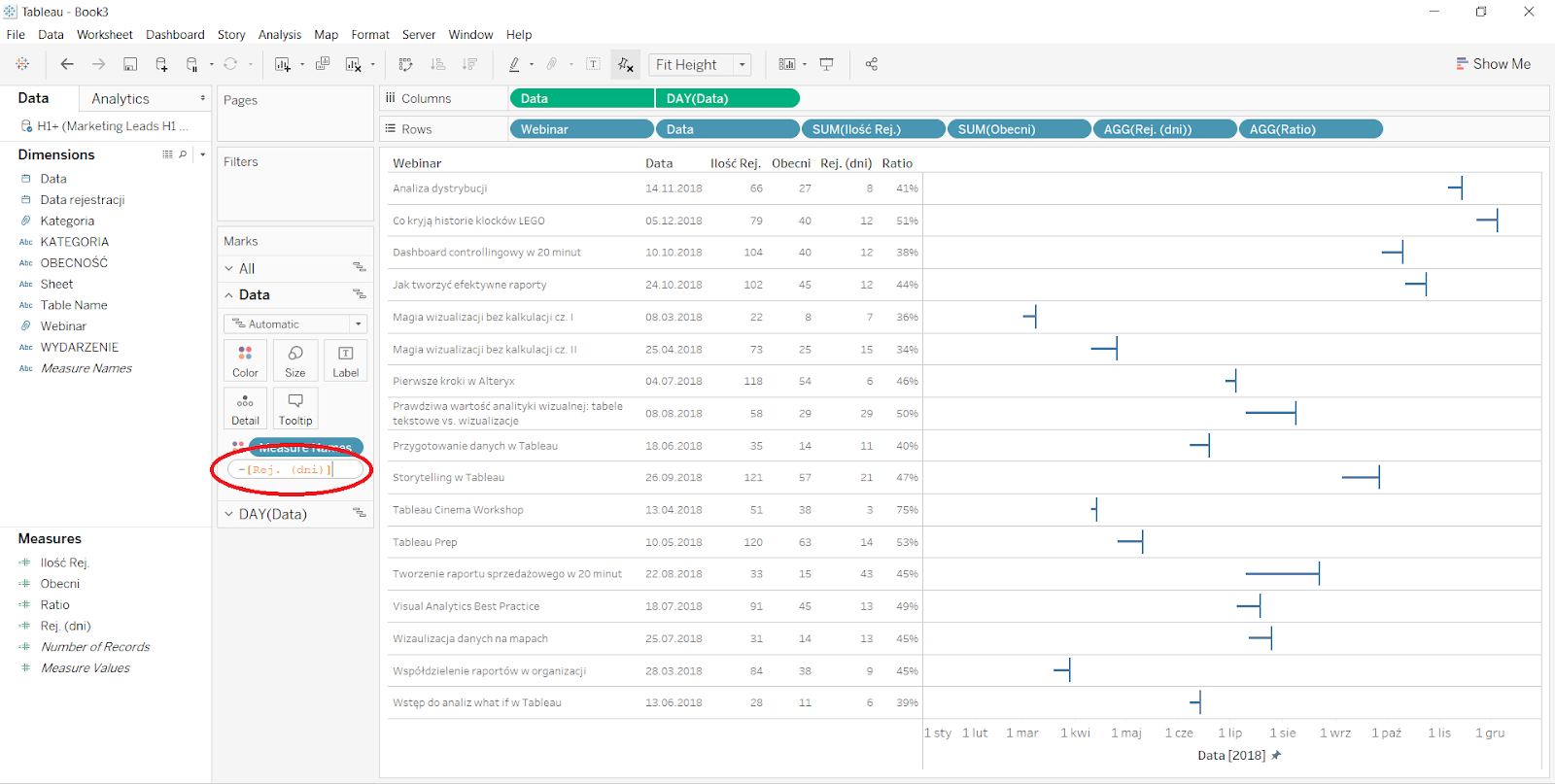Viewport: 1555px width, 784px height.
Task: Click the Swap Rows and Columns icon
Action: tap(405, 64)
